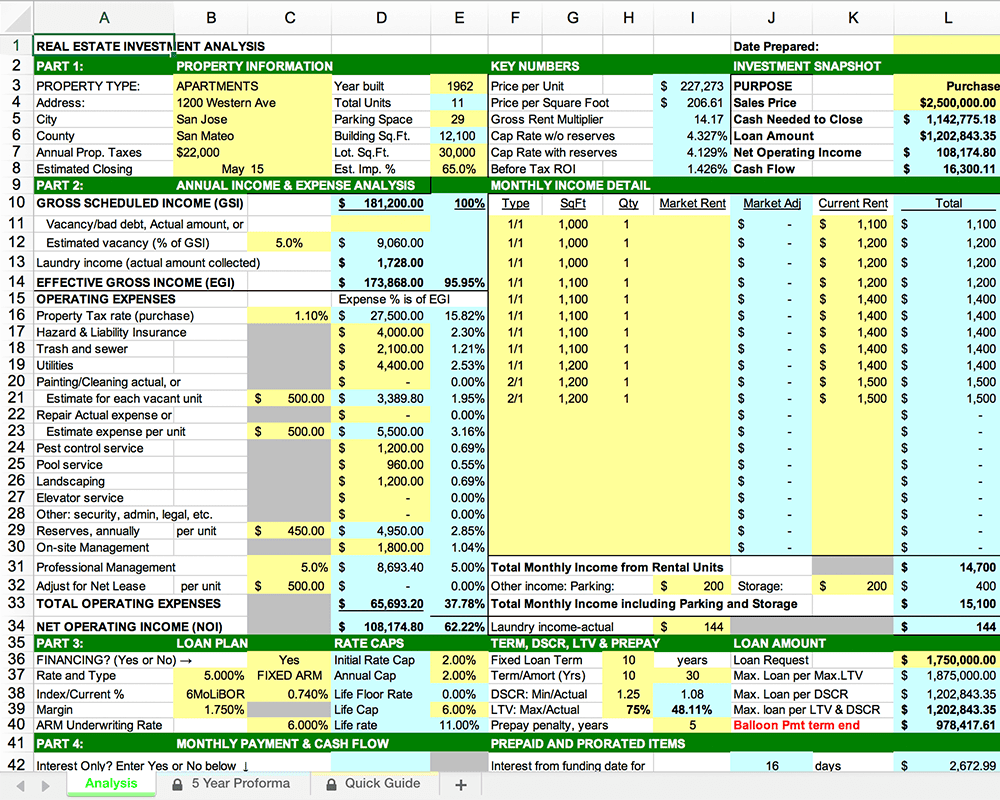1000x800 pixels.
Task: Open the Quick Guide sheet tab
Action: point(382,783)
